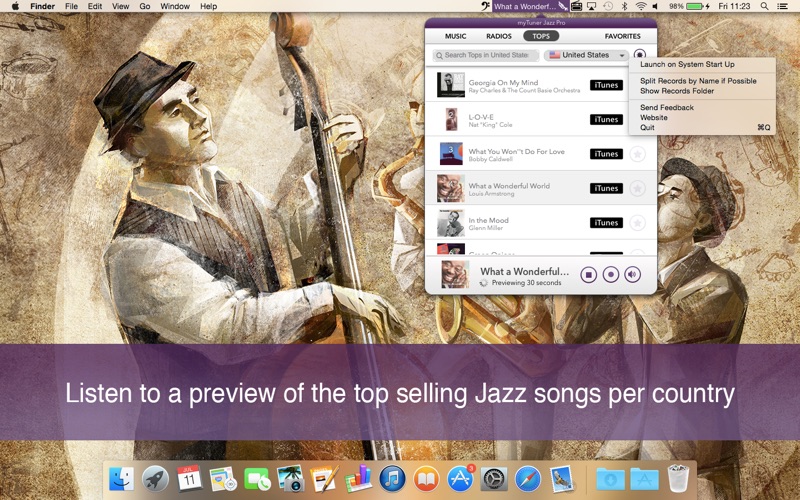Image resolution: width=800 pixels, height=500 pixels.
Task: Open iBooks from the Dock
Action: tap(426, 479)
